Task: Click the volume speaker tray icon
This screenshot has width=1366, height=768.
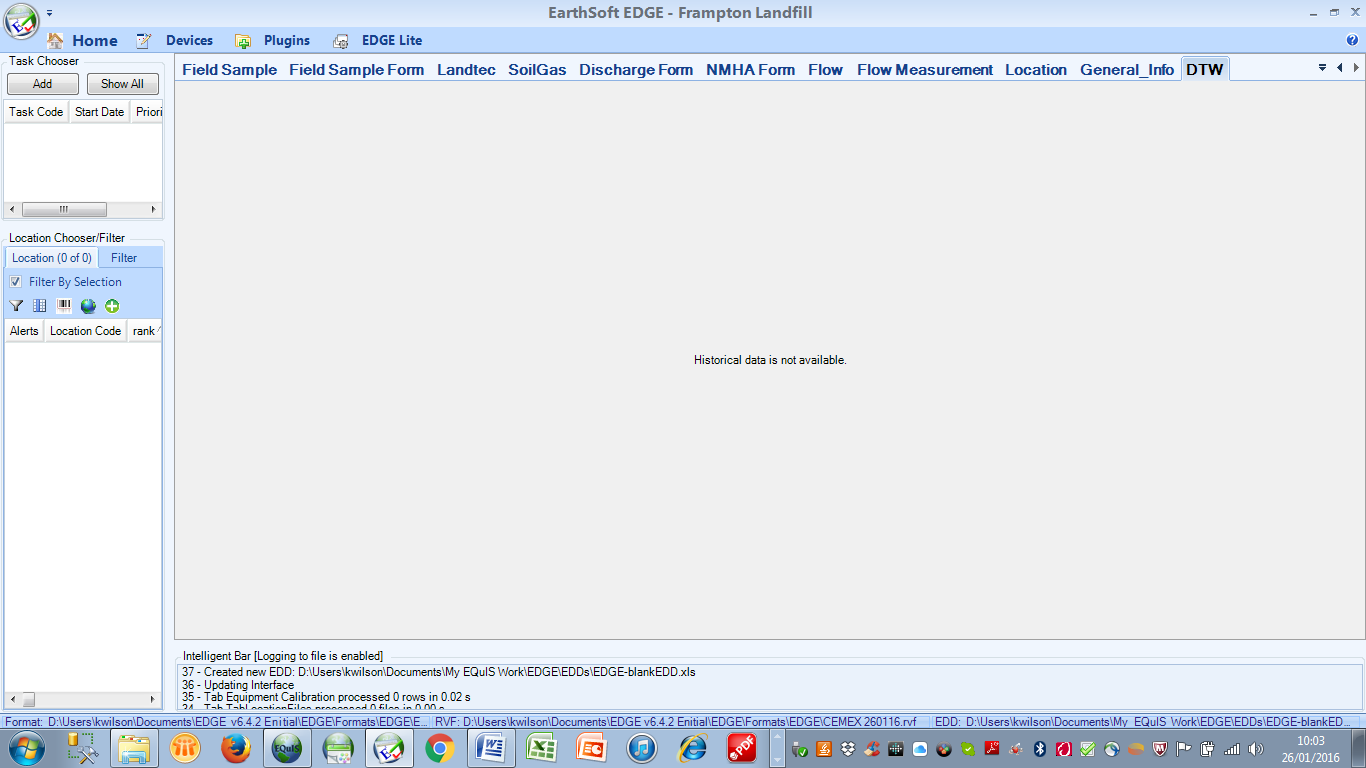Action: click(1256, 749)
